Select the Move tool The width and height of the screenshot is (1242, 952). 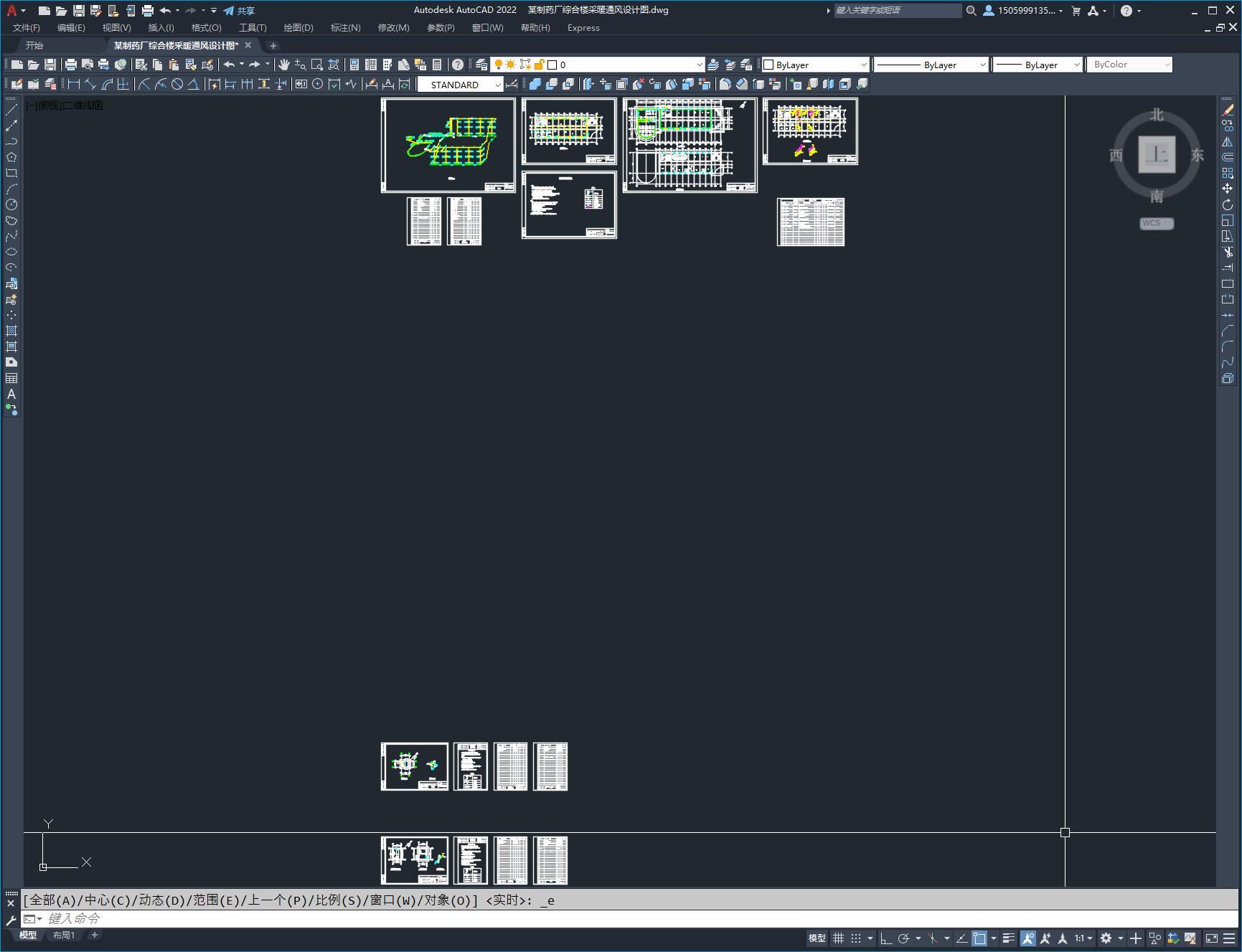pos(1228,189)
